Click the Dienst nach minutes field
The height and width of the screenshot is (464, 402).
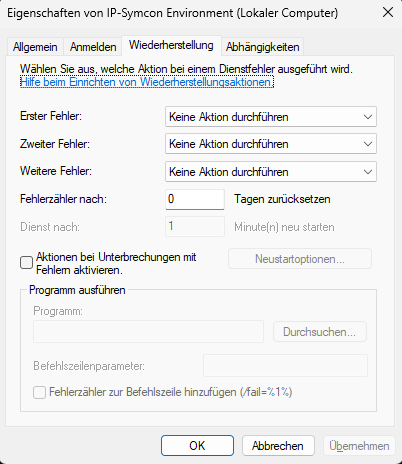(x=195, y=227)
